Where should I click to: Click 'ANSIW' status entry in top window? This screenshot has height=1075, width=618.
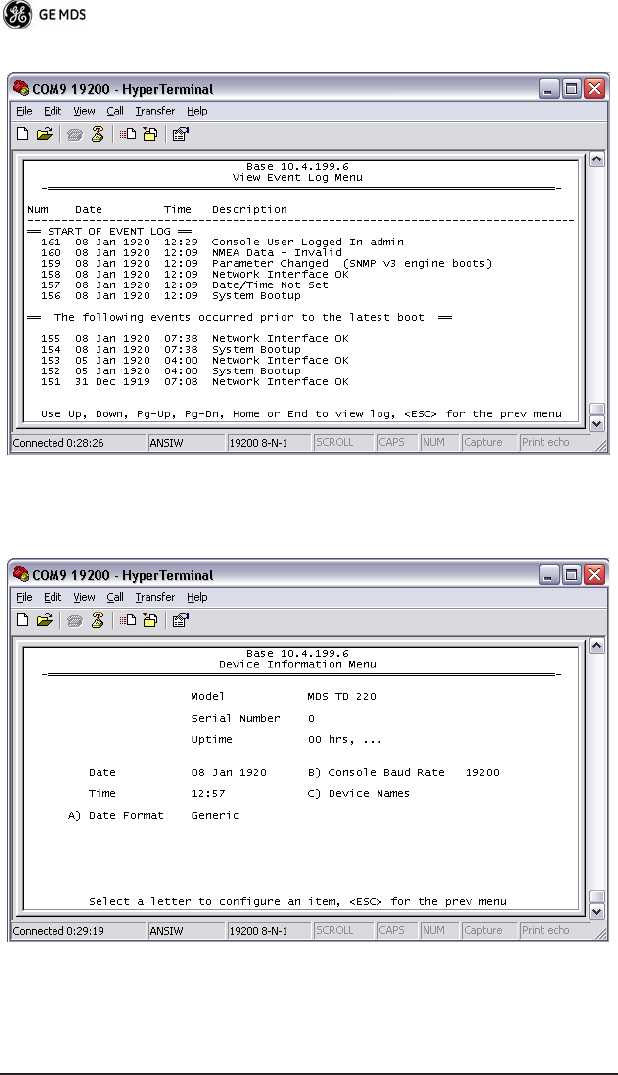click(167, 443)
